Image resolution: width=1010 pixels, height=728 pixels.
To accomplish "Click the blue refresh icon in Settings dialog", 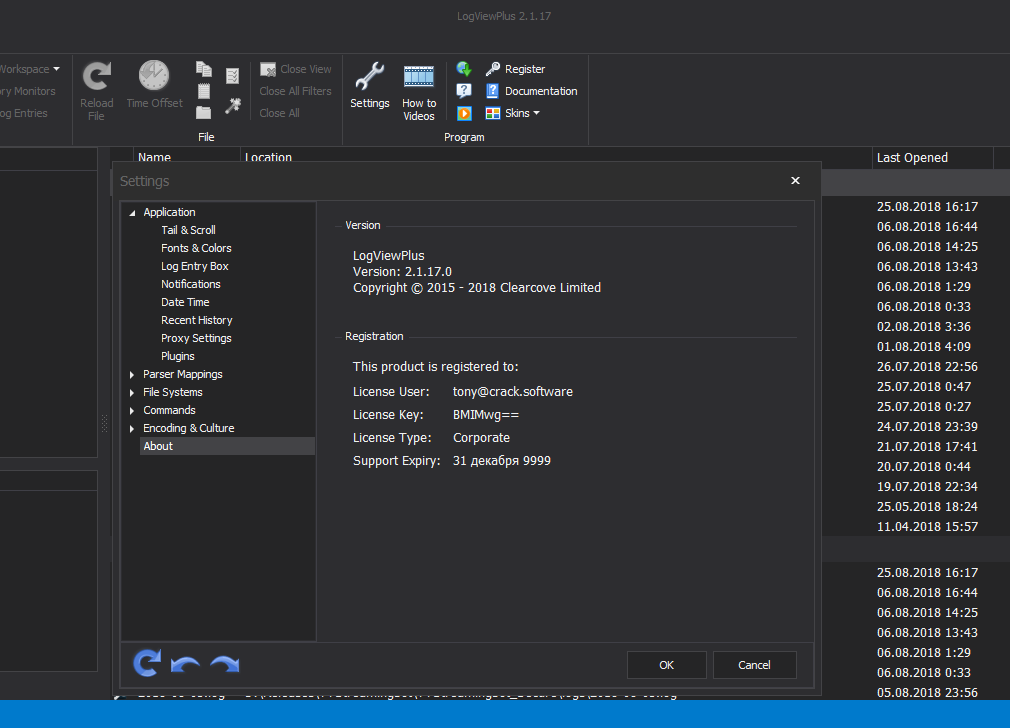I will (147, 663).
